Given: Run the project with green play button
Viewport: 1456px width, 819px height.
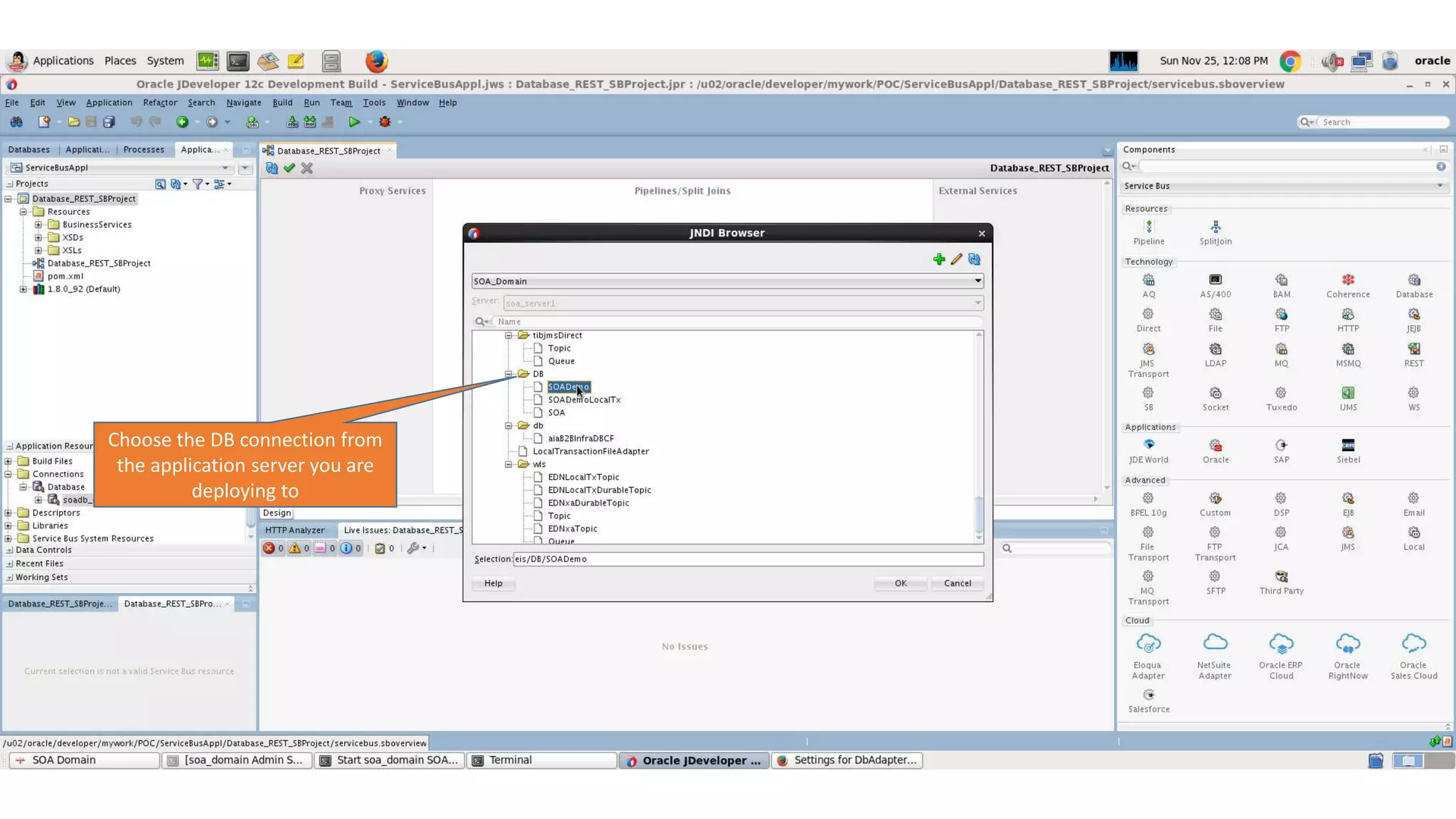Looking at the screenshot, I should click(353, 122).
